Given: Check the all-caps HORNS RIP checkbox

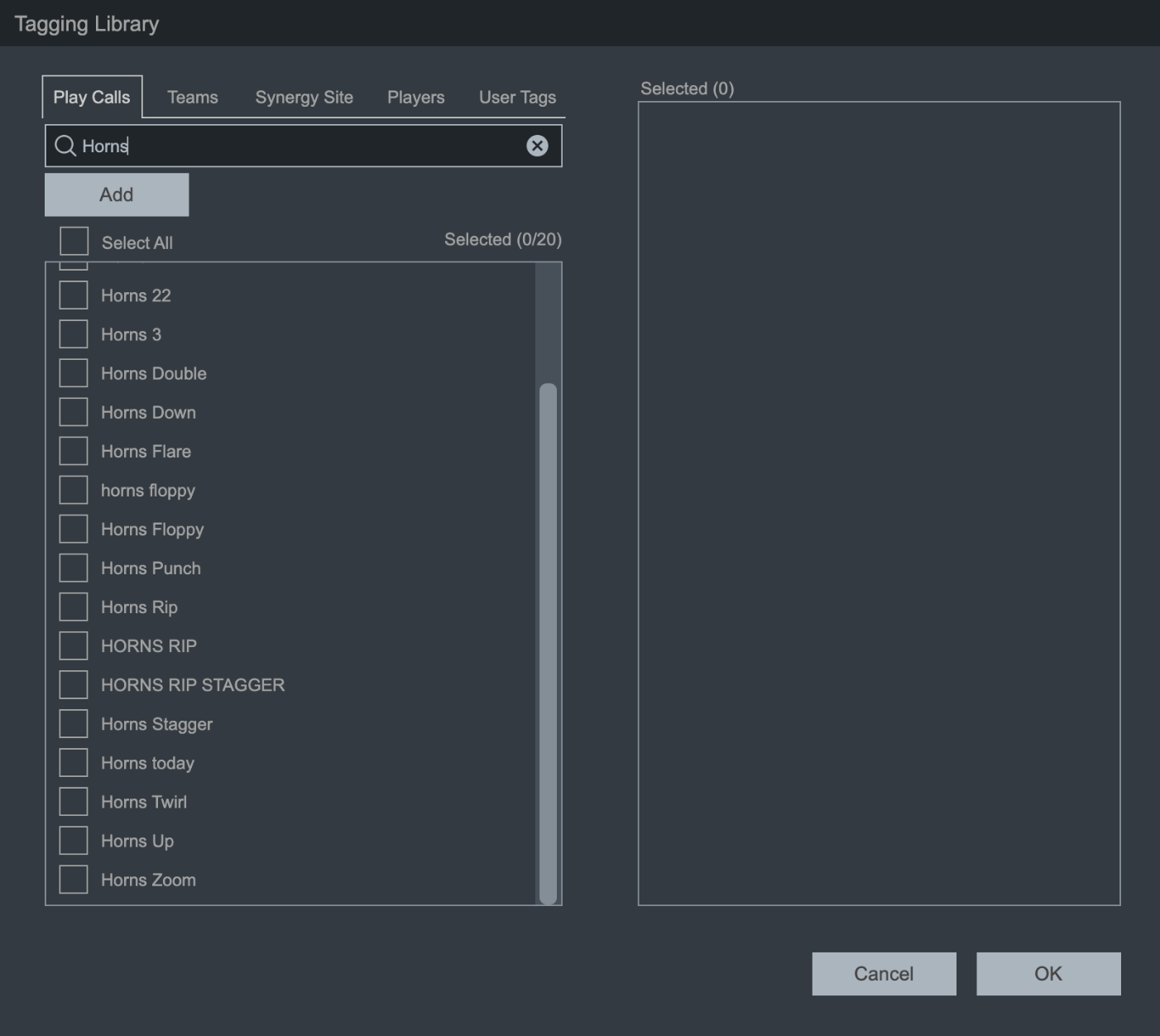Looking at the screenshot, I should (74, 645).
